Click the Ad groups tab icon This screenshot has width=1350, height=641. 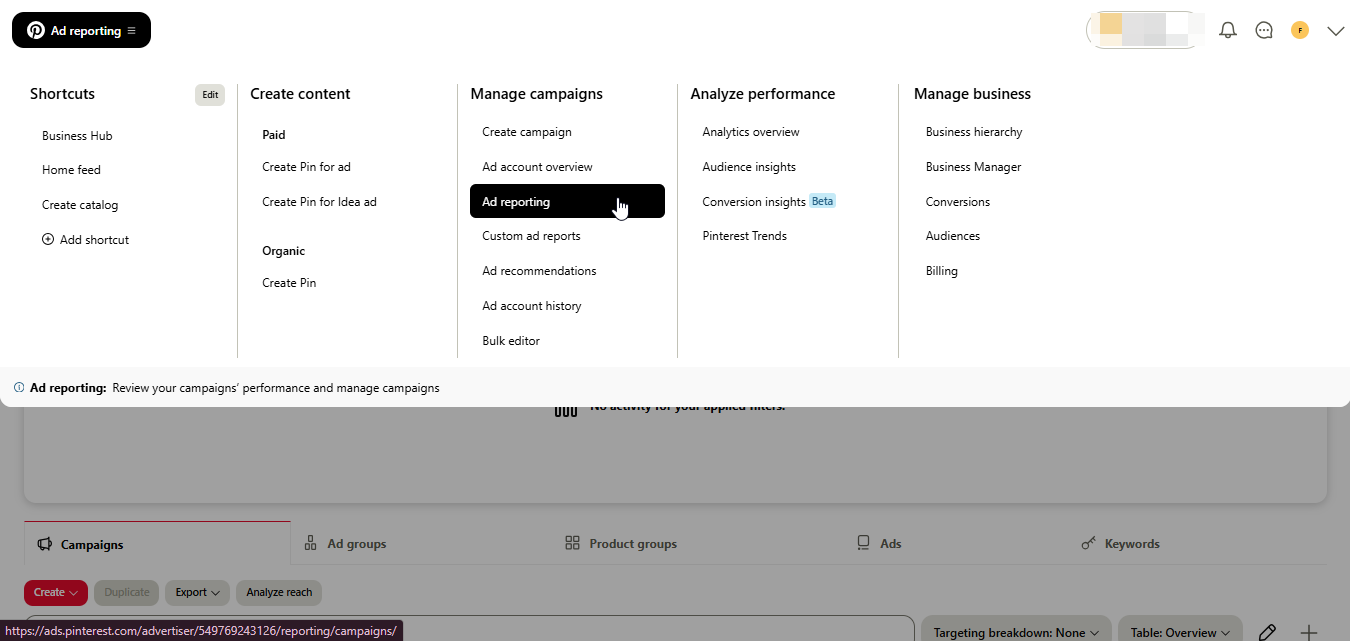311,543
